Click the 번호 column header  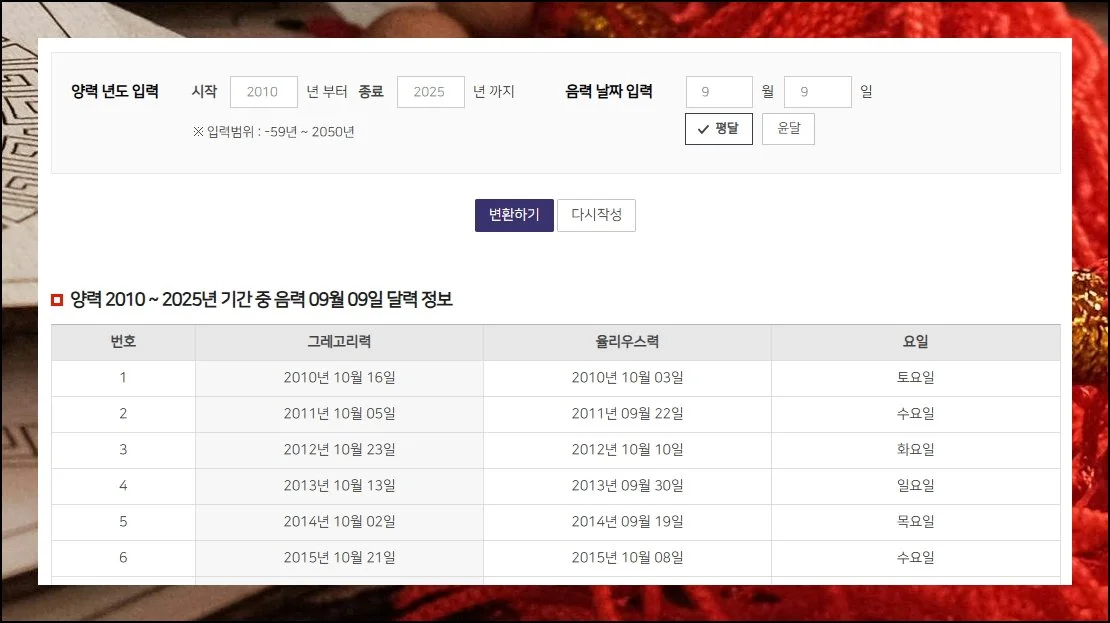pyautogui.click(x=123, y=342)
